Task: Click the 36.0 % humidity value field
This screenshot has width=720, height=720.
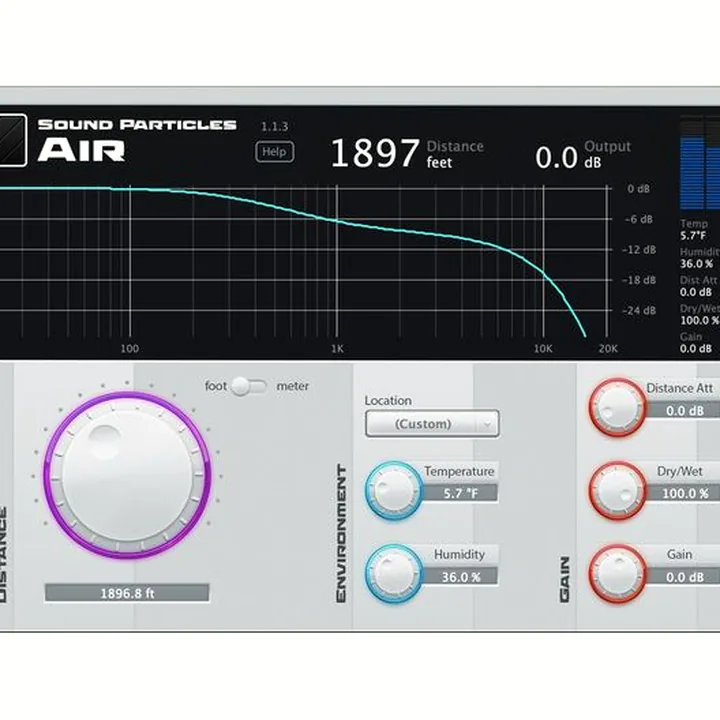Action: (x=461, y=577)
